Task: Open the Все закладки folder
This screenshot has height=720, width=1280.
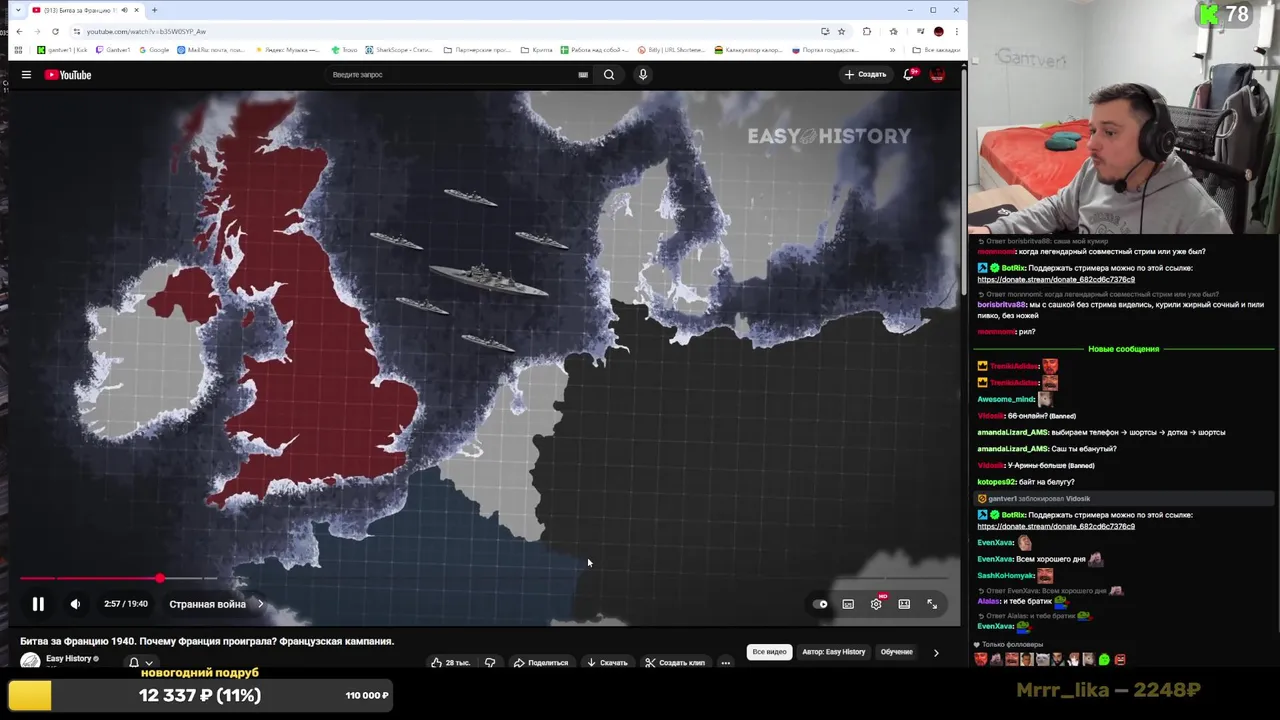Action: coord(936,50)
